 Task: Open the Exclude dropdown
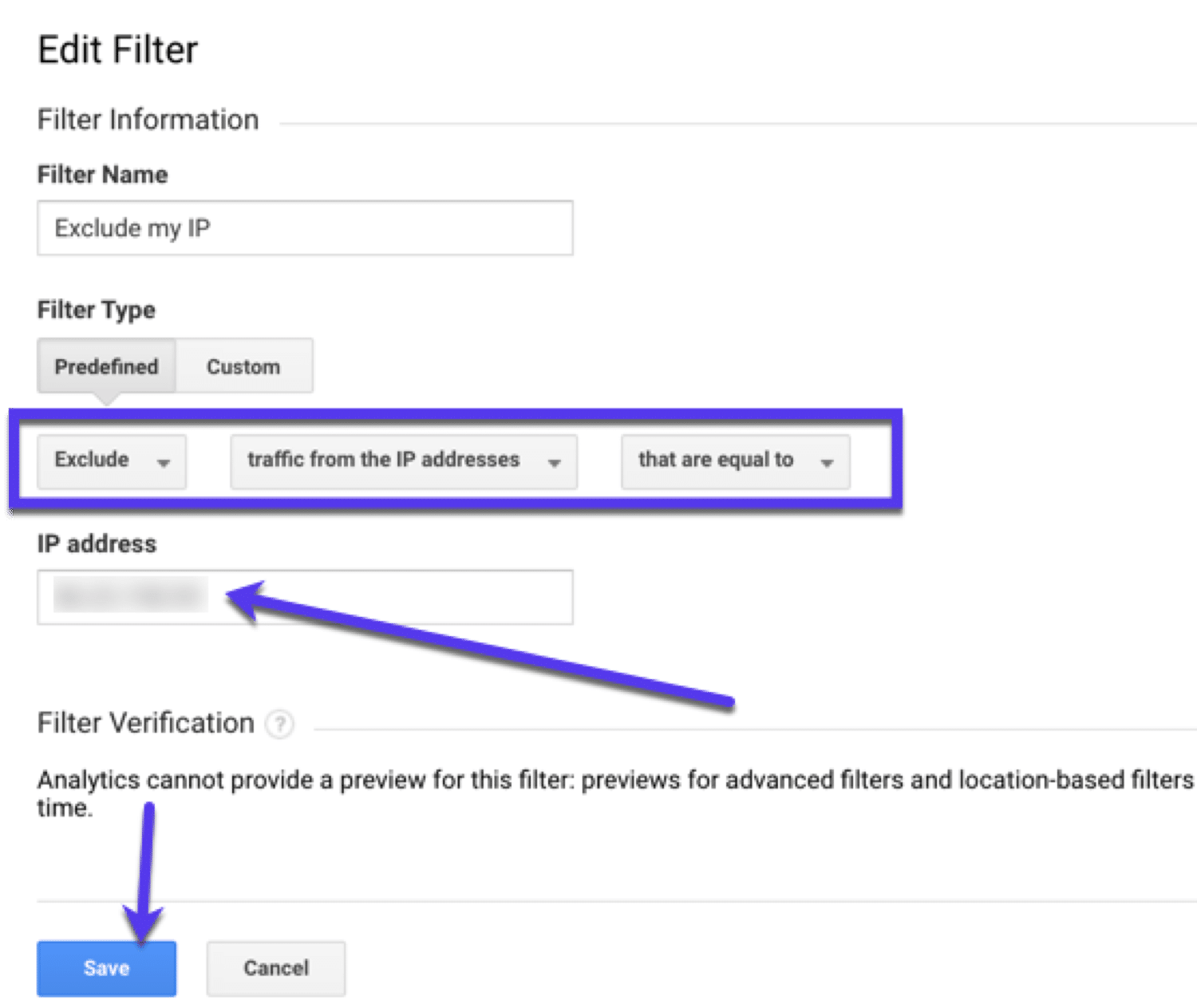112,461
